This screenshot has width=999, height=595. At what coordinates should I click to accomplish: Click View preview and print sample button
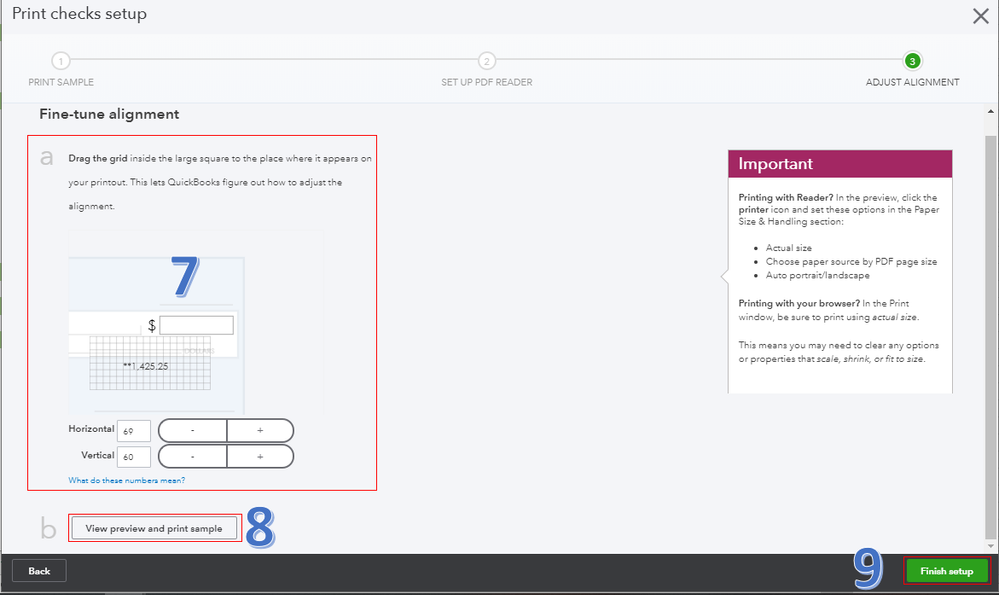coord(154,528)
